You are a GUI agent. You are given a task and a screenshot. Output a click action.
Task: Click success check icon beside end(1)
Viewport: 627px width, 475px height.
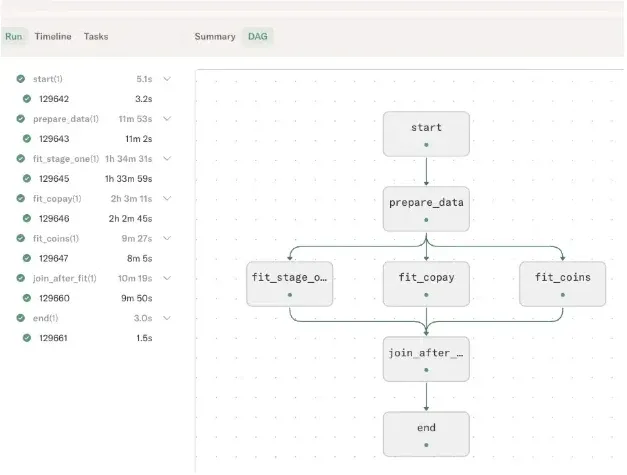pos(21,318)
